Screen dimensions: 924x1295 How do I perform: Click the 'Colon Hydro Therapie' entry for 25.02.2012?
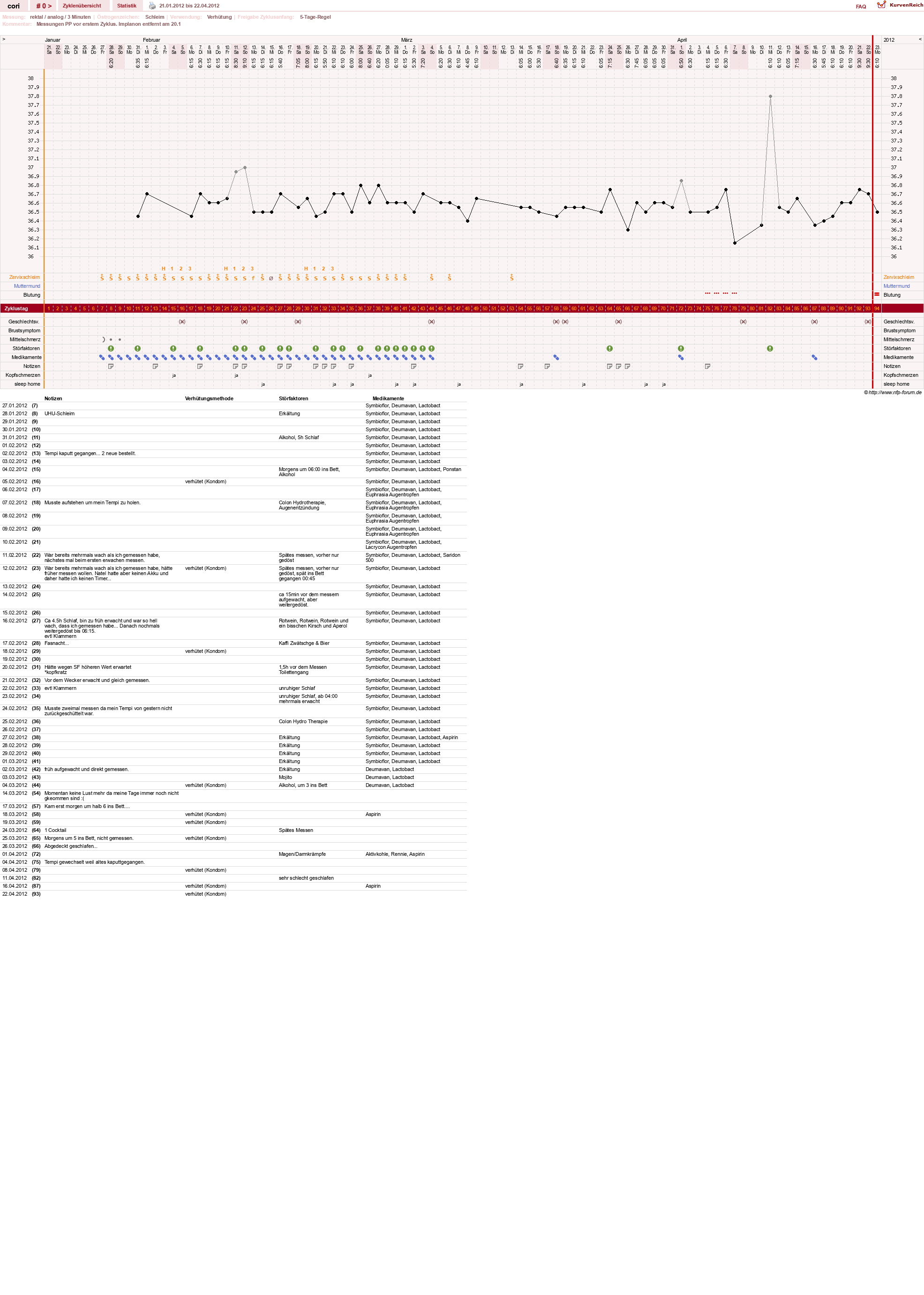pyautogui.click(x=303, y=721)
